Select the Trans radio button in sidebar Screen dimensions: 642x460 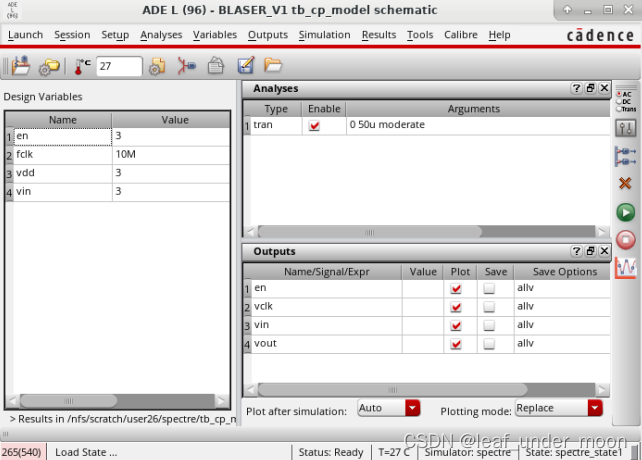(x=619, y=109)
